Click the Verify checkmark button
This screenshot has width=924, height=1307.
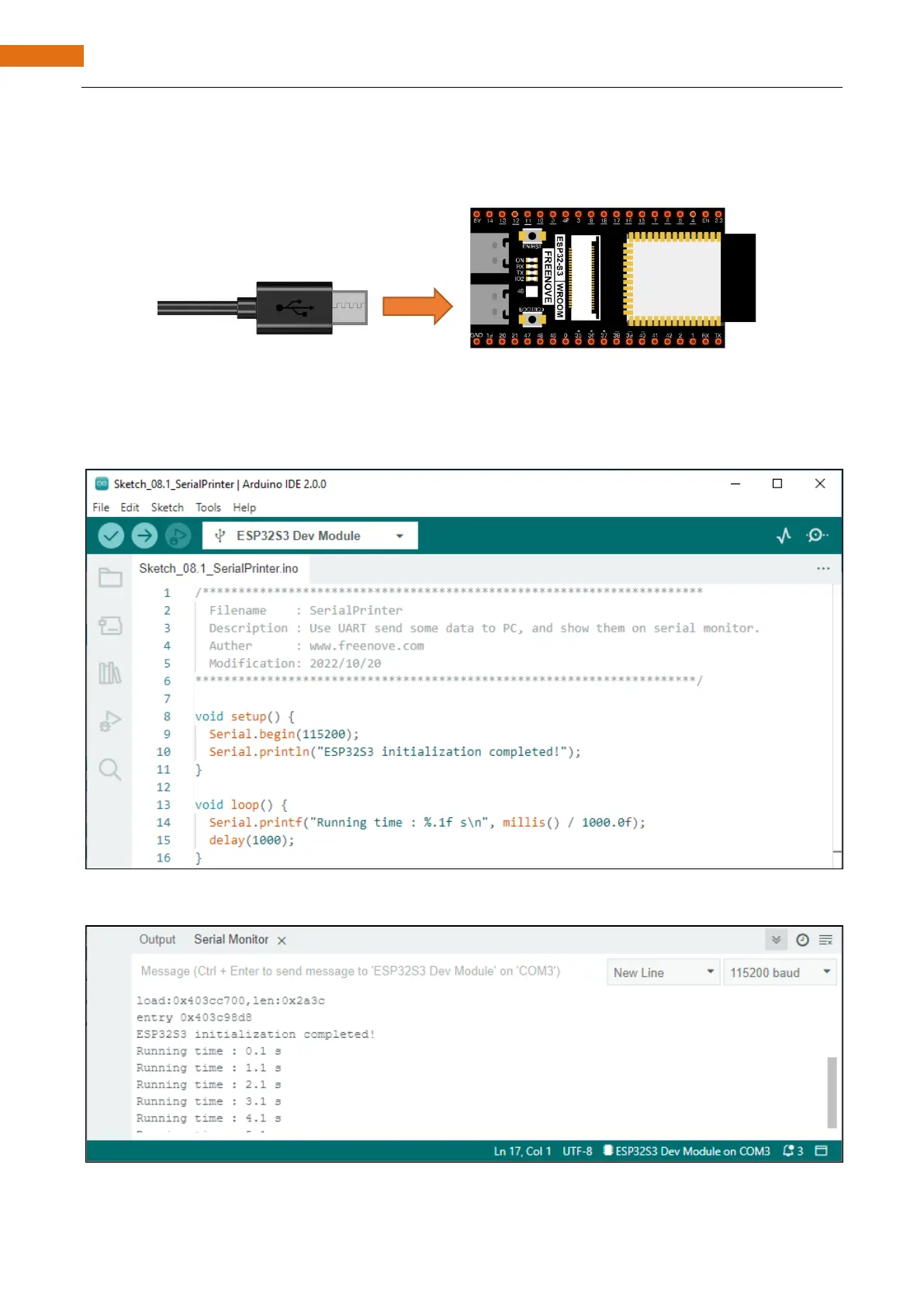point(111,536)
